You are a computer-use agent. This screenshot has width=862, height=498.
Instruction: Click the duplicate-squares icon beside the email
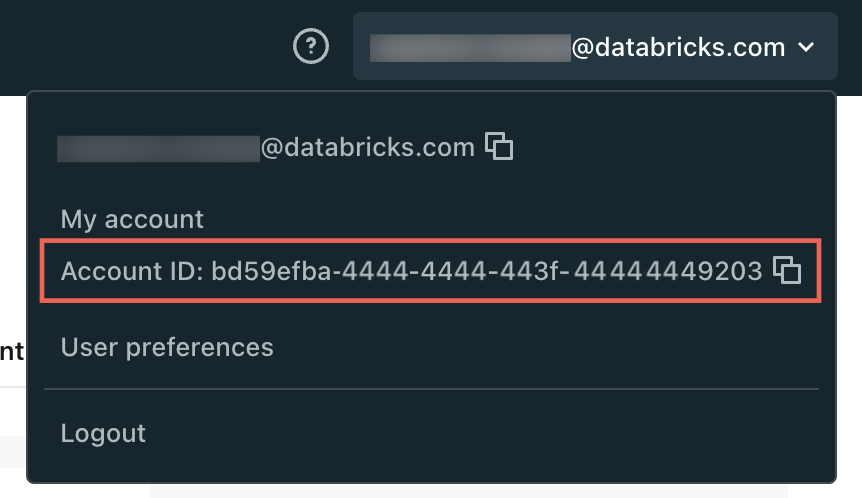pyautogui.click(x=499, y=146)
